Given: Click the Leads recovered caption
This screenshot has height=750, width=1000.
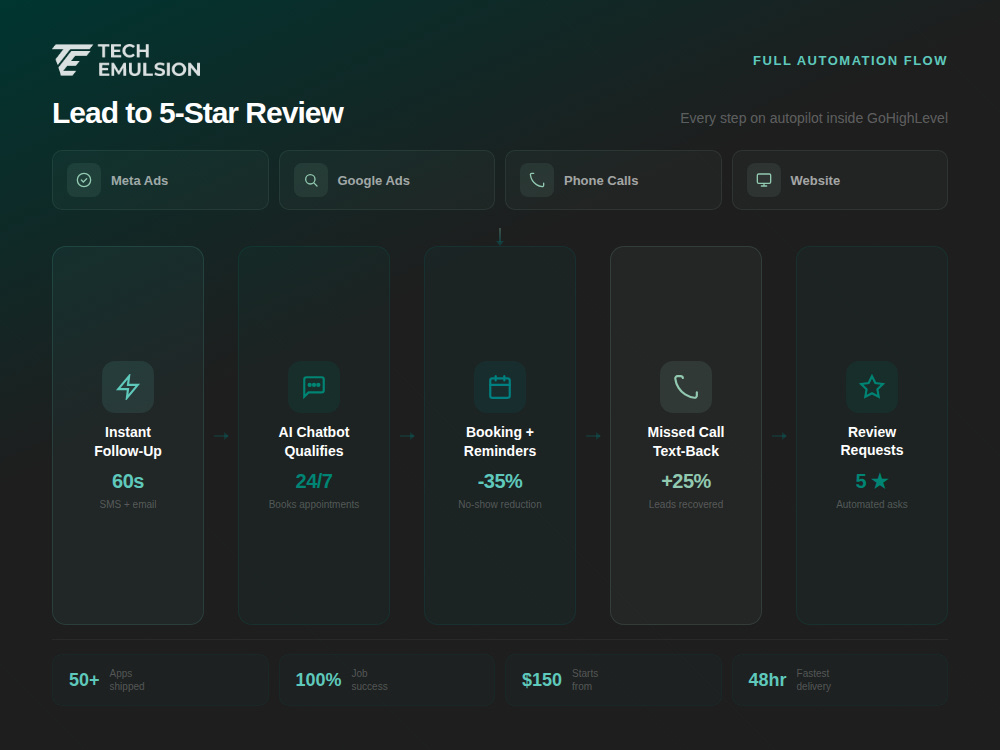Looking at the screenshot, I should [686, 504].
